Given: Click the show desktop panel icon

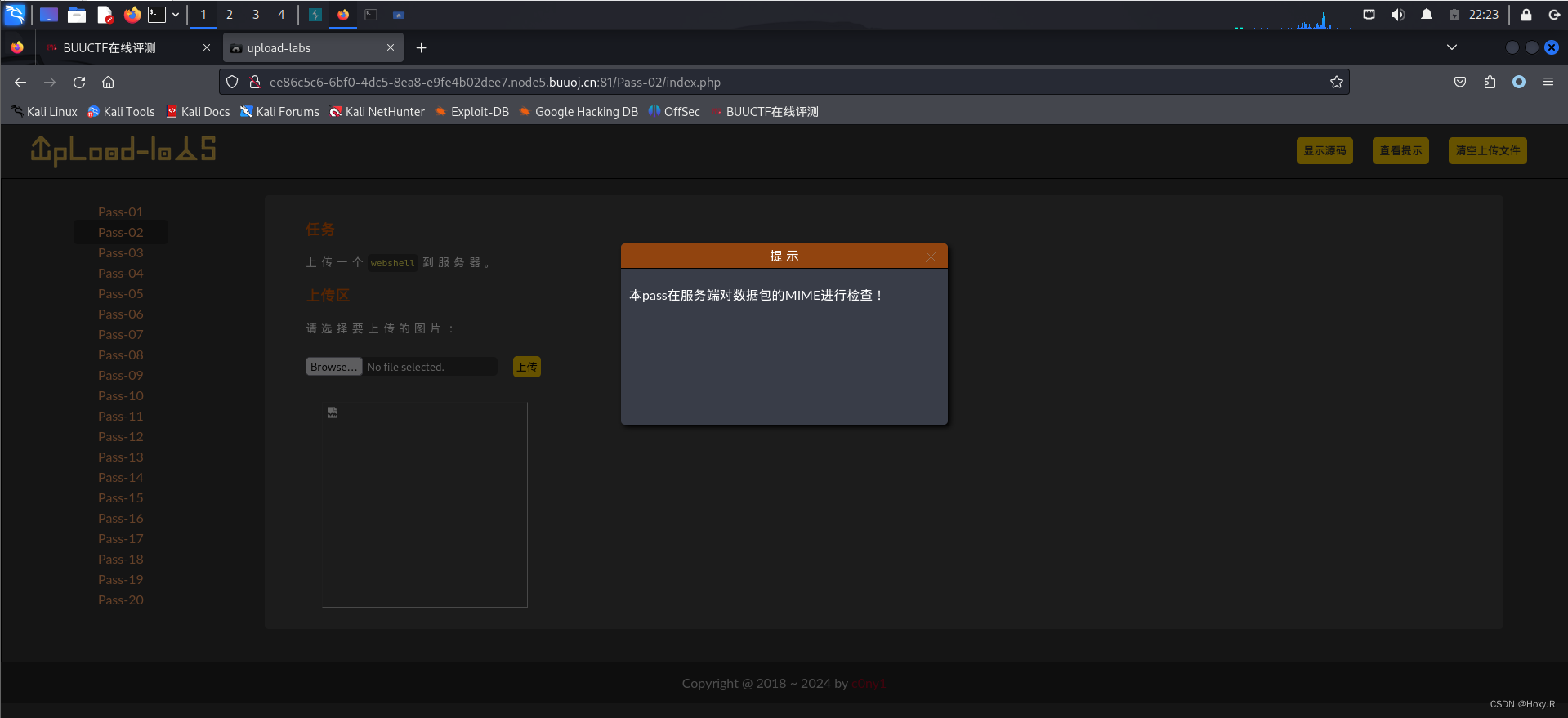Looking at the screenshot, I should tap(49, 15).
